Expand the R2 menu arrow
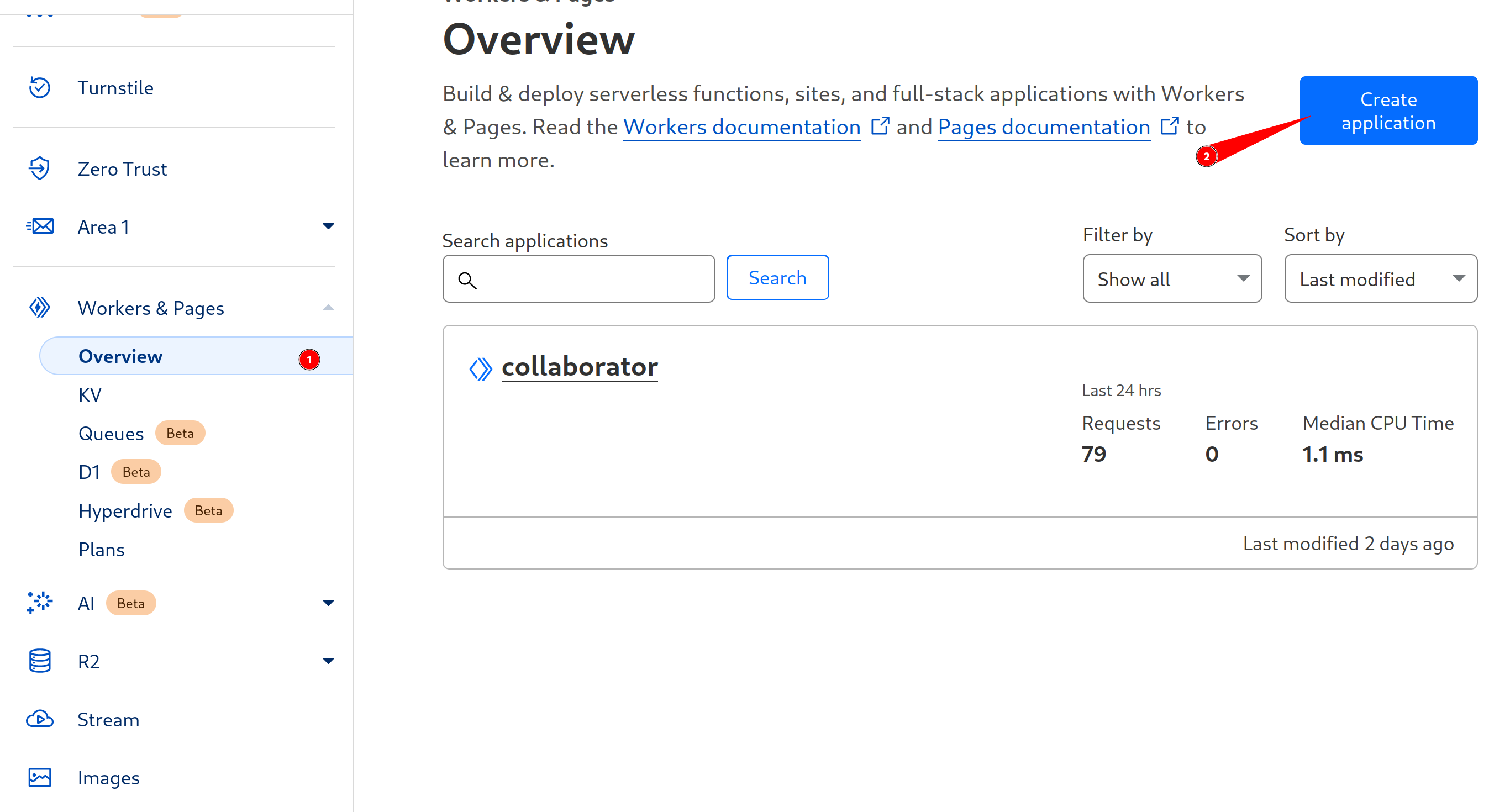The image size is (1489, 812). click(x=328, y=661)
